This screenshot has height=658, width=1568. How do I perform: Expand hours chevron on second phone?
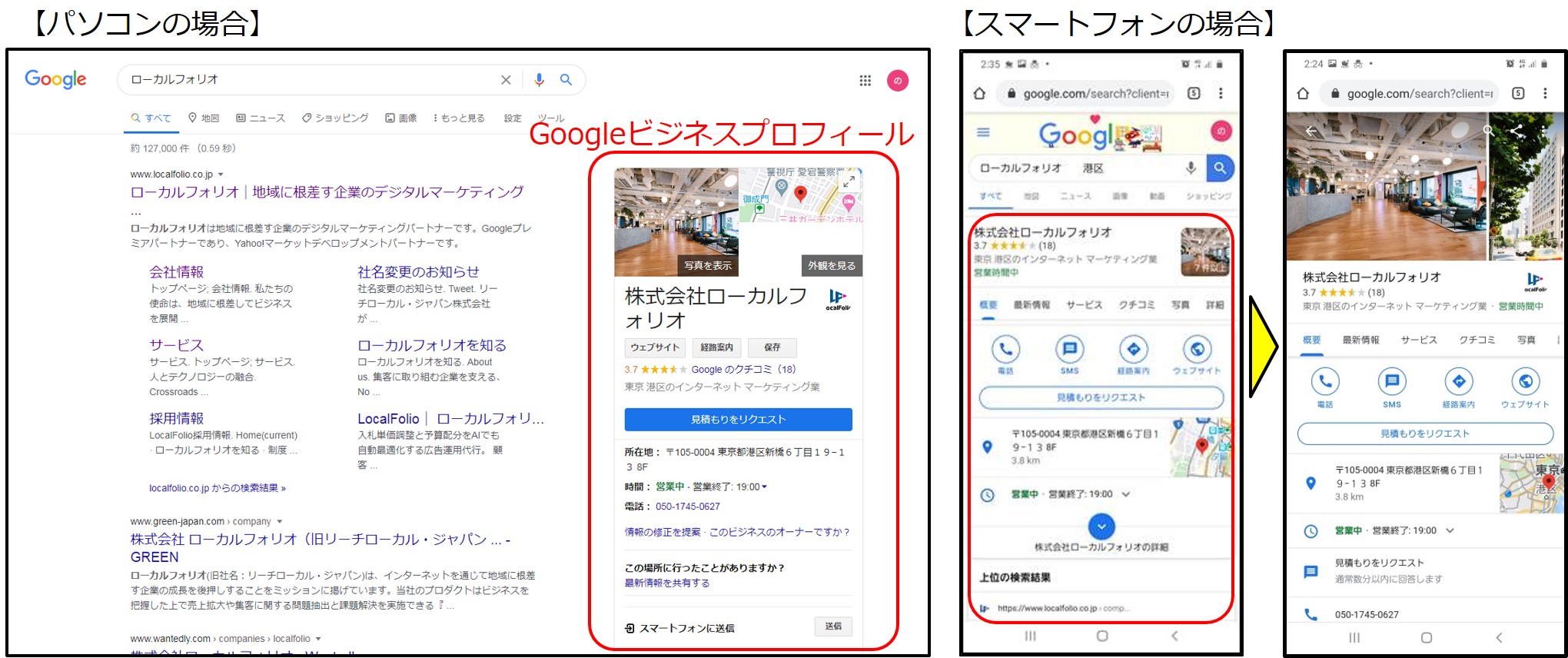1450,530
